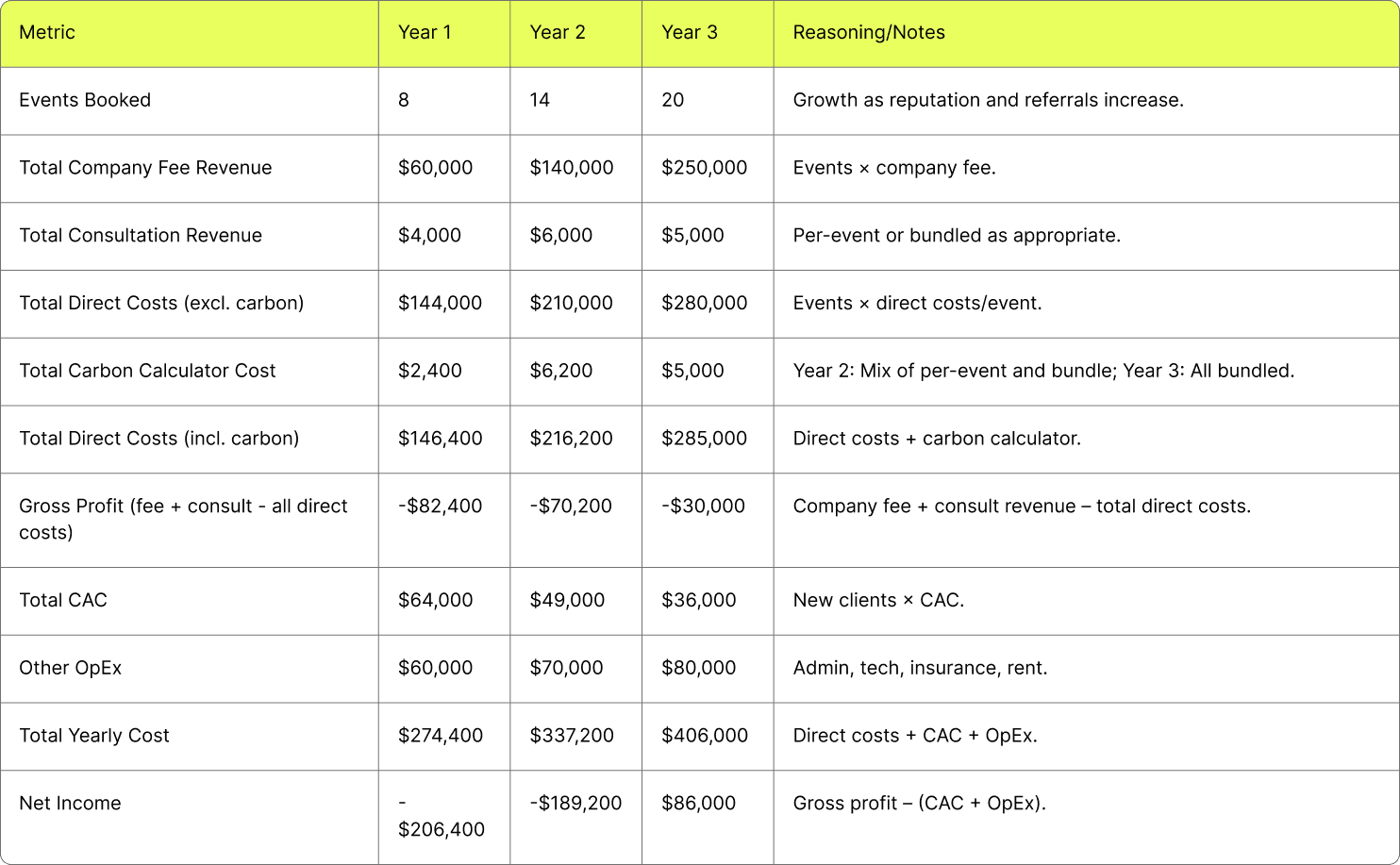Select the $337,200 Total Yearly Cost cell
1400x865 pixels.
pyautogui.click(x=572, y=736)
